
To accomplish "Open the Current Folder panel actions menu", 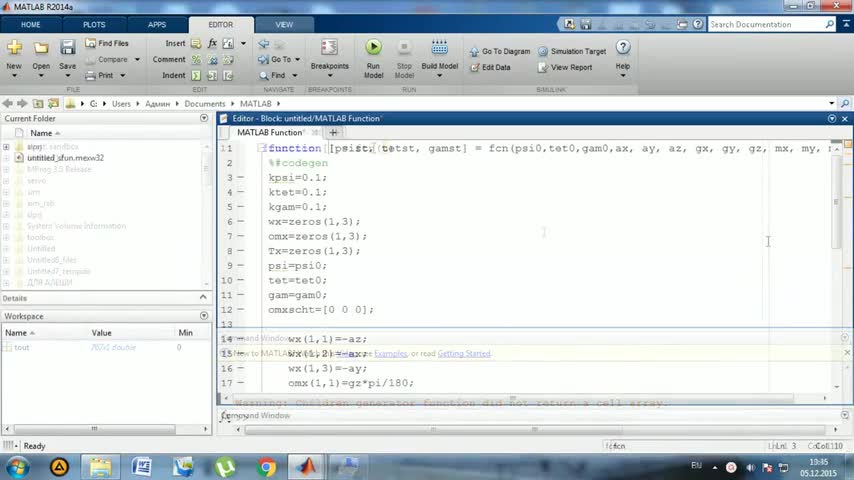I will (204, 118).
